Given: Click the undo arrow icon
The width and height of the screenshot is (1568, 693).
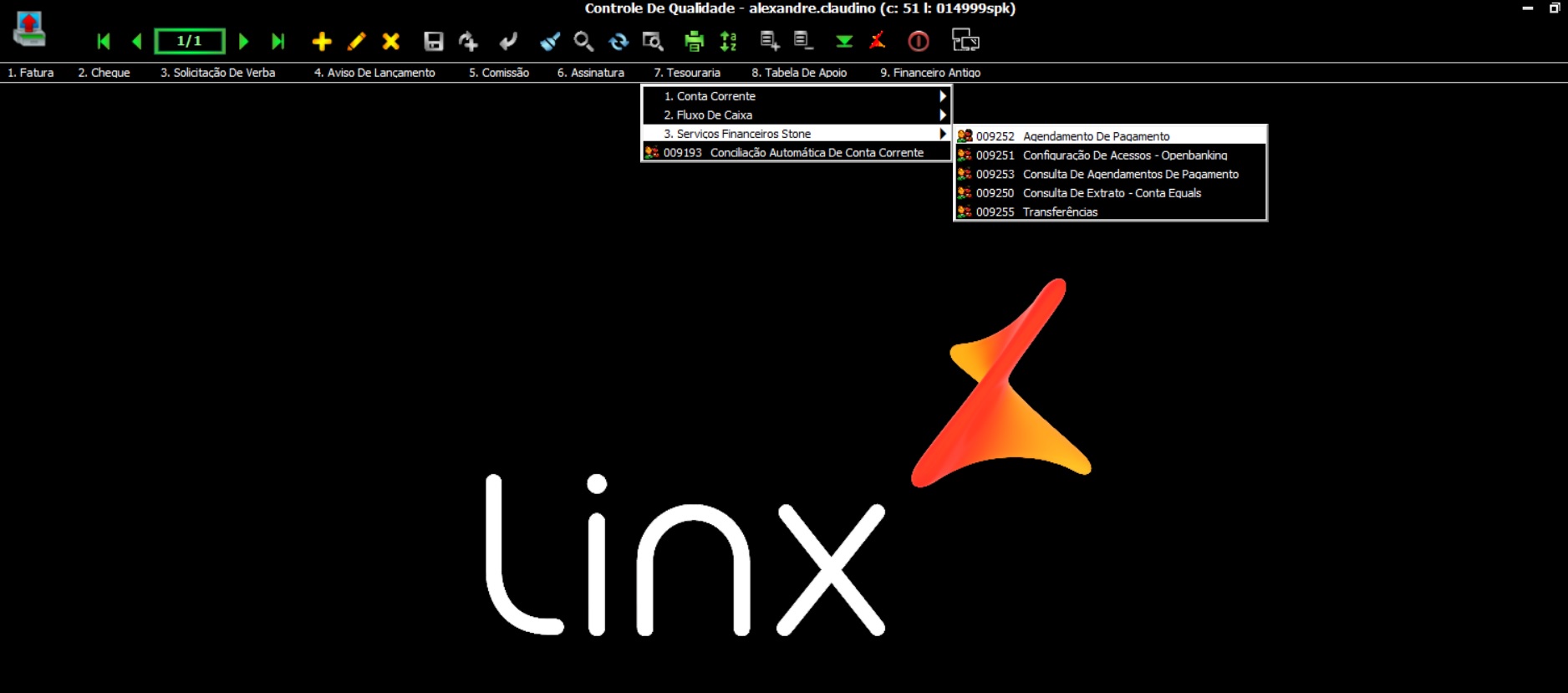Looking at the screenshot, I should coord(508,41).
